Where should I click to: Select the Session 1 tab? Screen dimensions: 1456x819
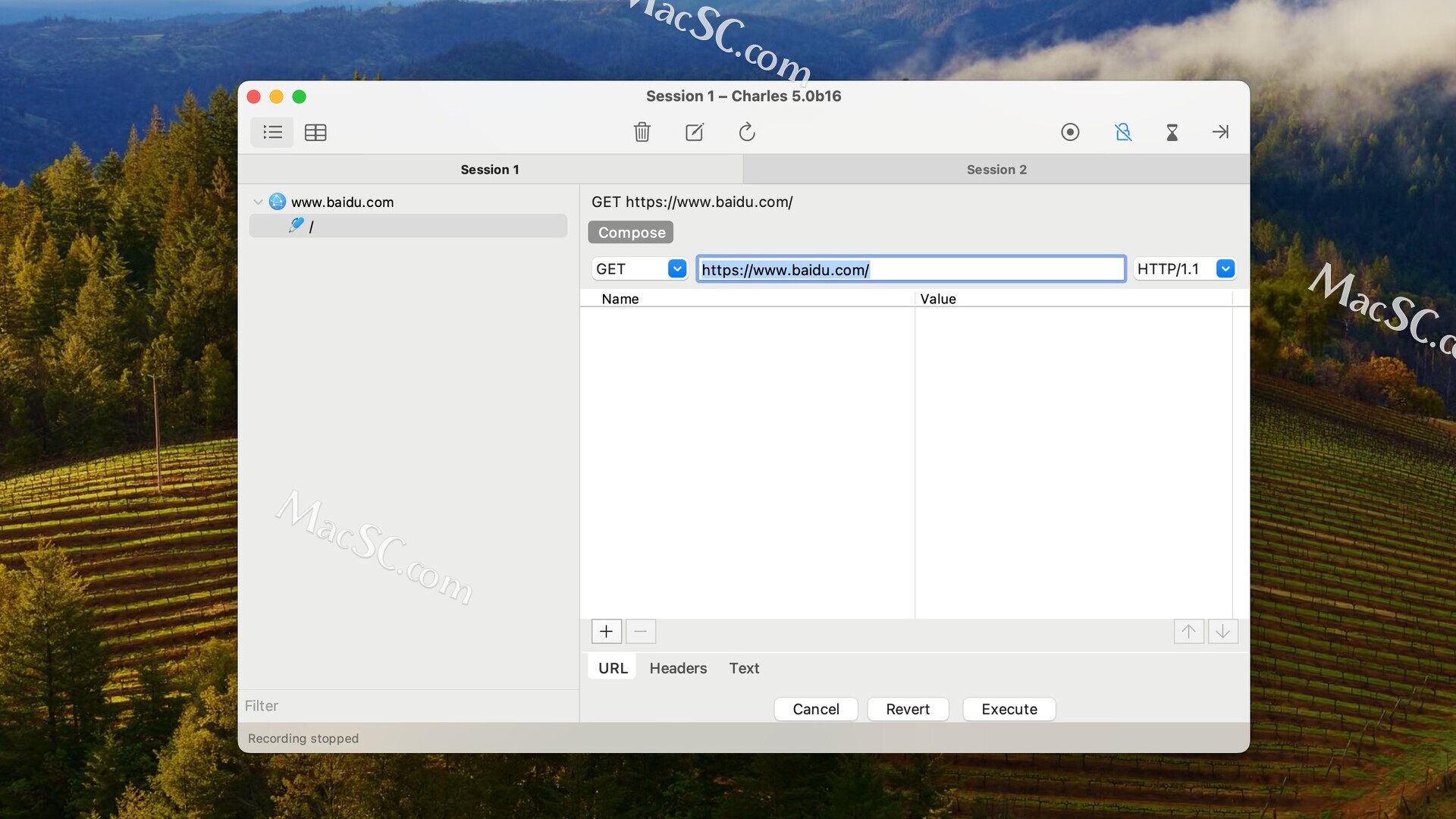click(490, 169)
